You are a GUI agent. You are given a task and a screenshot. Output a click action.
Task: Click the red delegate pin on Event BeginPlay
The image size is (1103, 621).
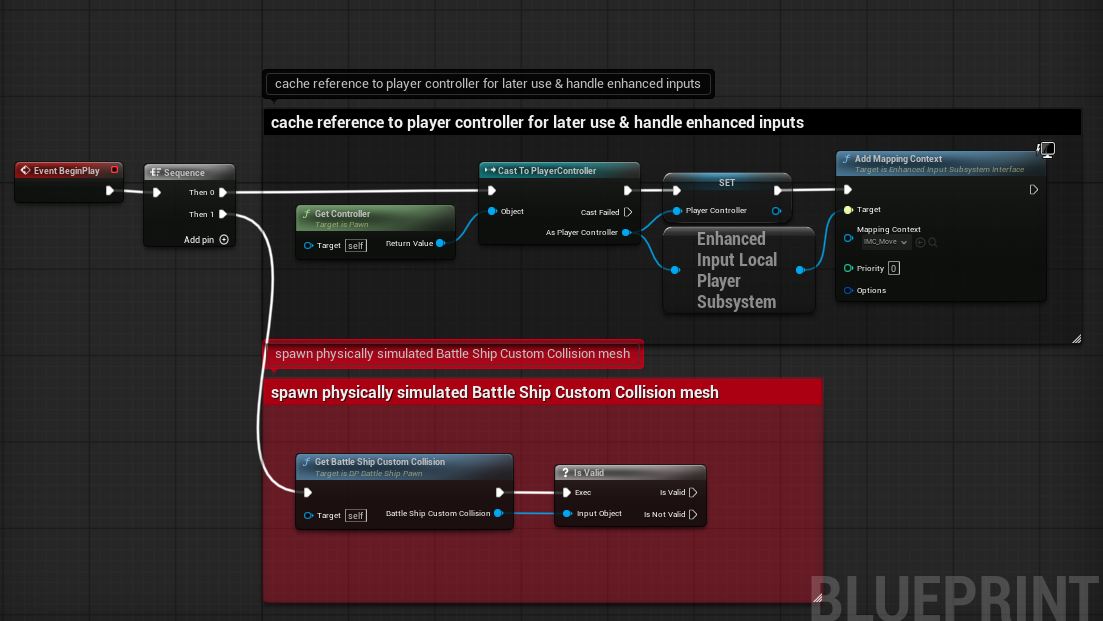point(114,170)
